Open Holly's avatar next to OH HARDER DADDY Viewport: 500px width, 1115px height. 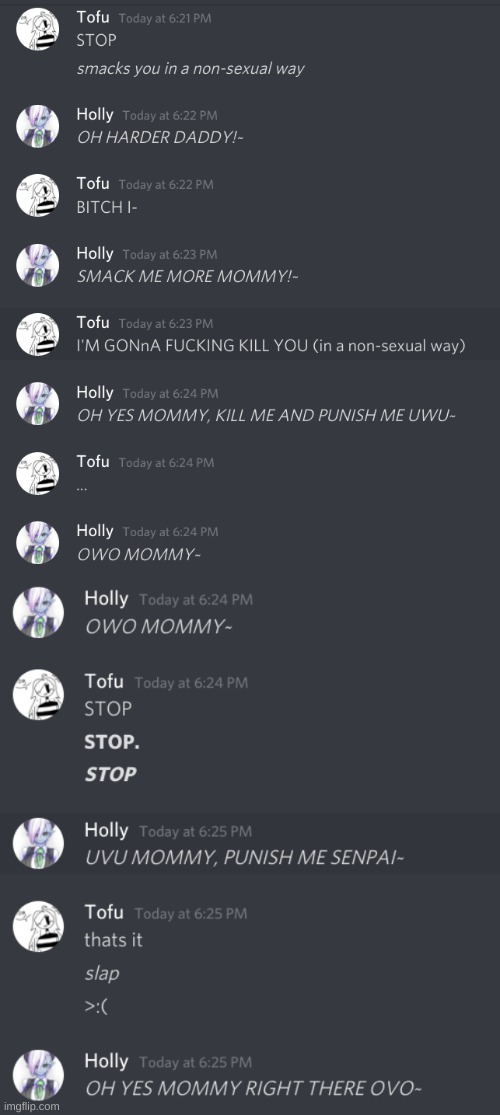coord(38,126)
